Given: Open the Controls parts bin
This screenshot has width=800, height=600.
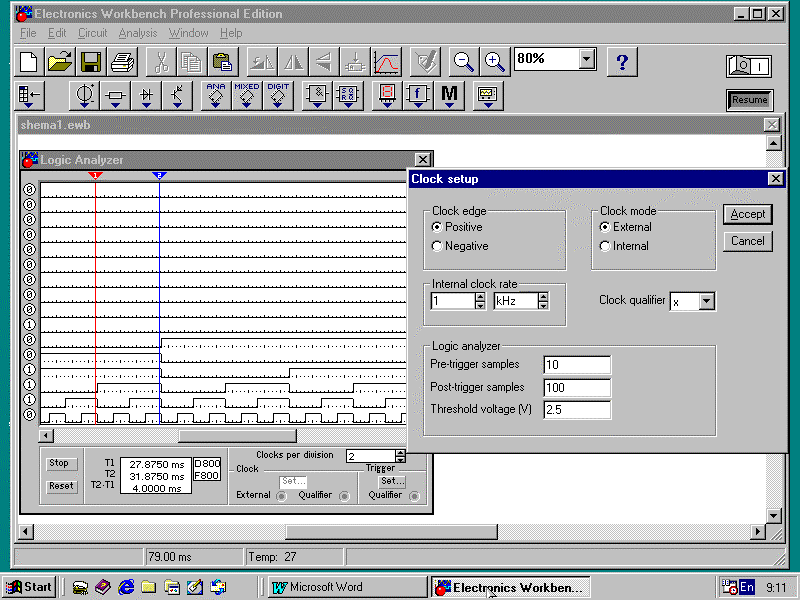Looking at the screenshot, I should tap(418, 95).
